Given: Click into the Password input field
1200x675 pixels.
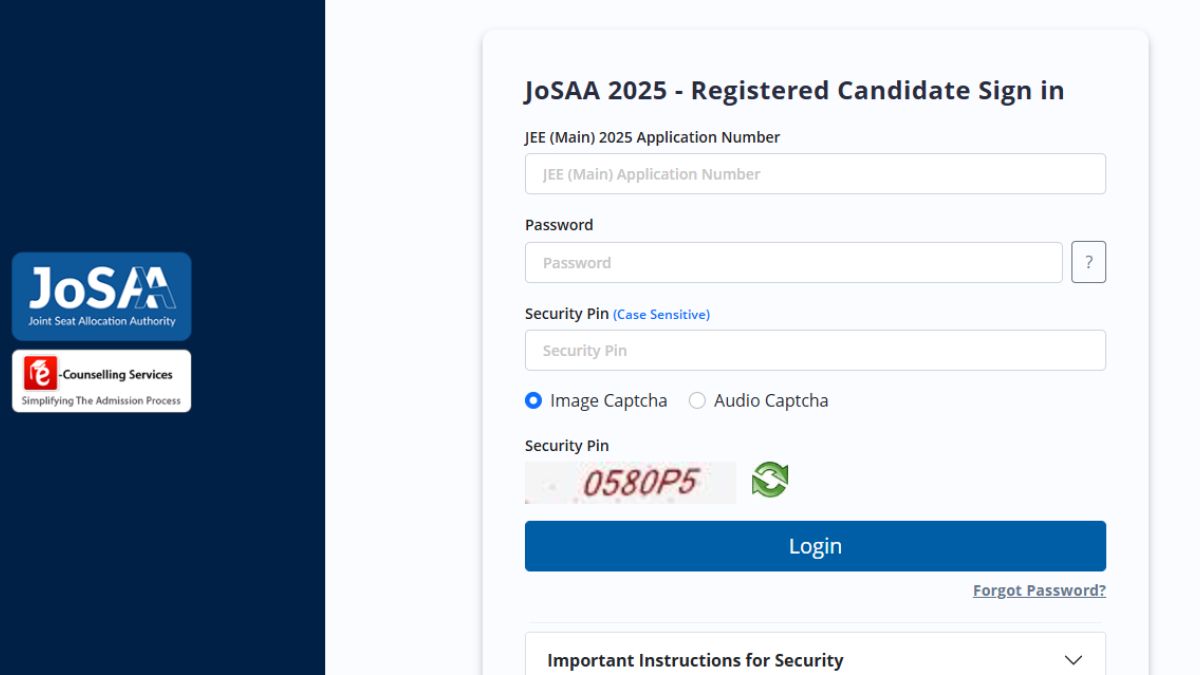Looking at the screenshot, I should 793,263.
